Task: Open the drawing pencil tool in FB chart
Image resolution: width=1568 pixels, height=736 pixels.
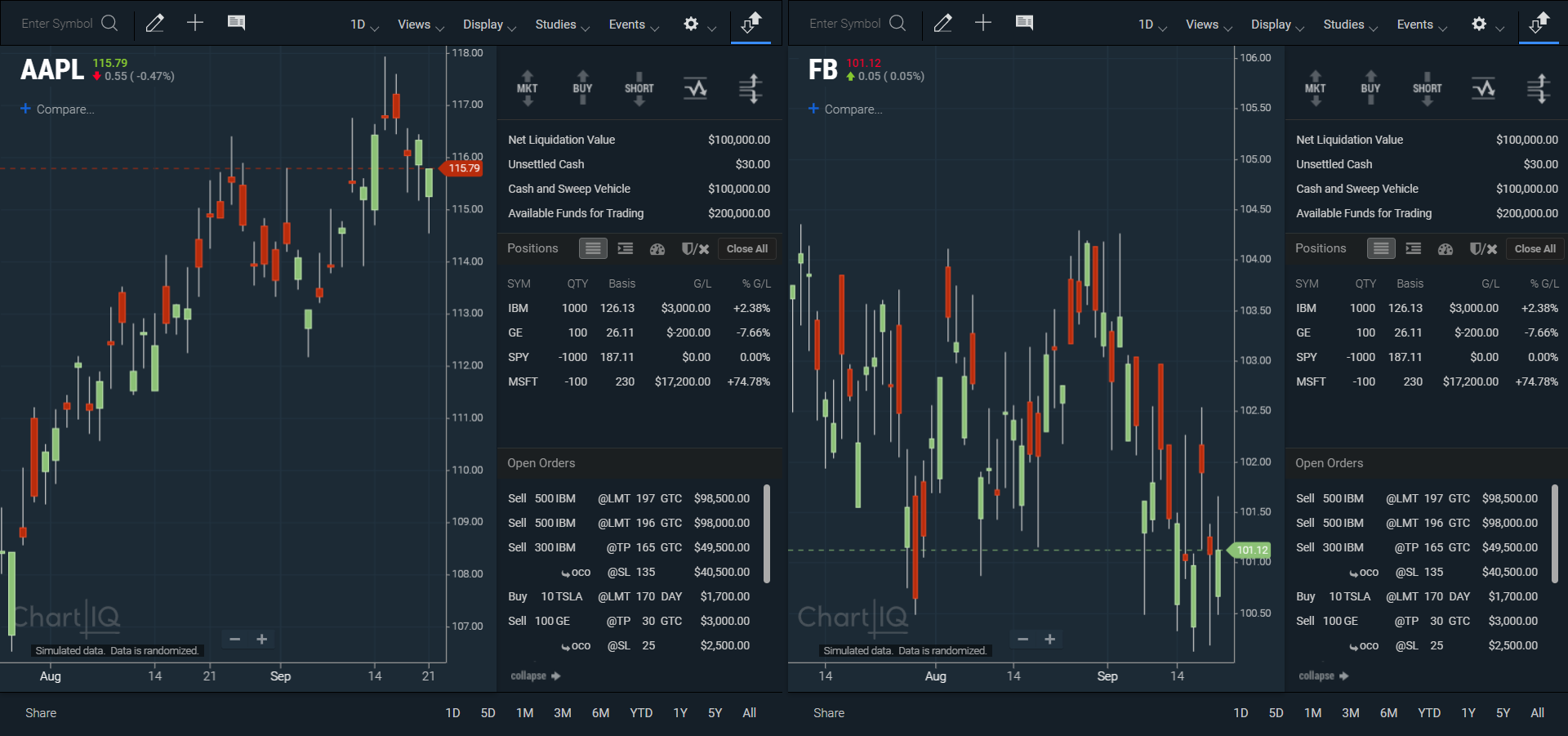Action: pos(942,24)
